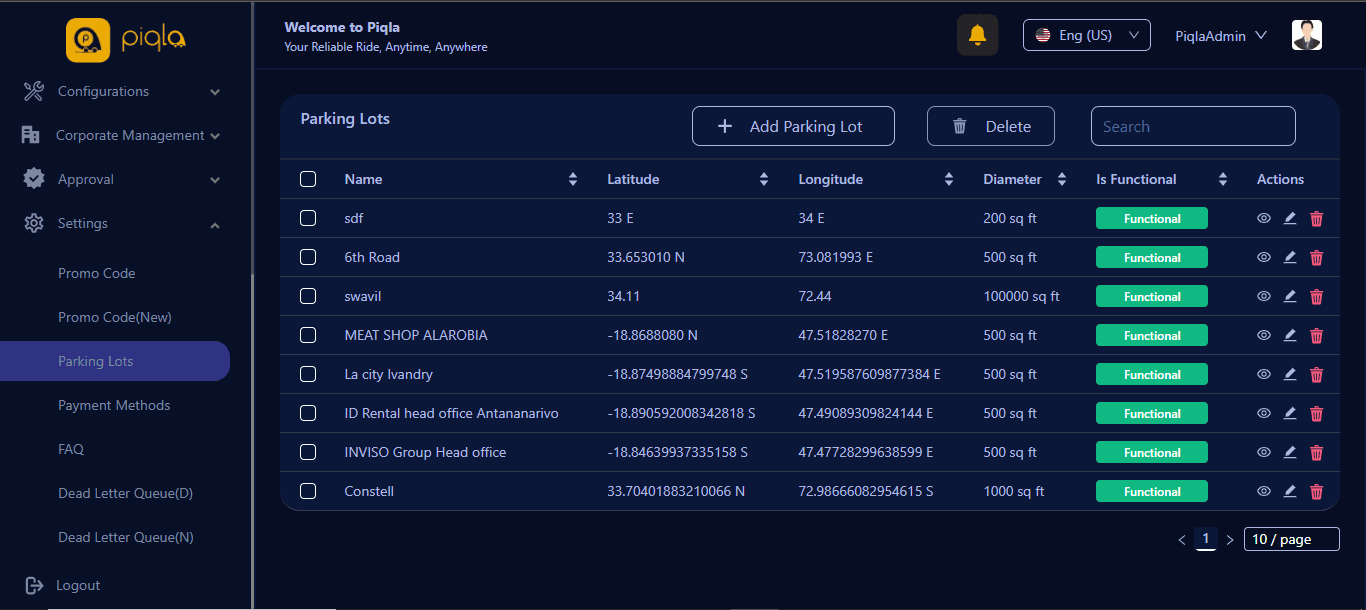Image resolution: width=1366 pixels, height=610 pixels.
Task: Focus the Search input field
Action: [1193, 126]
